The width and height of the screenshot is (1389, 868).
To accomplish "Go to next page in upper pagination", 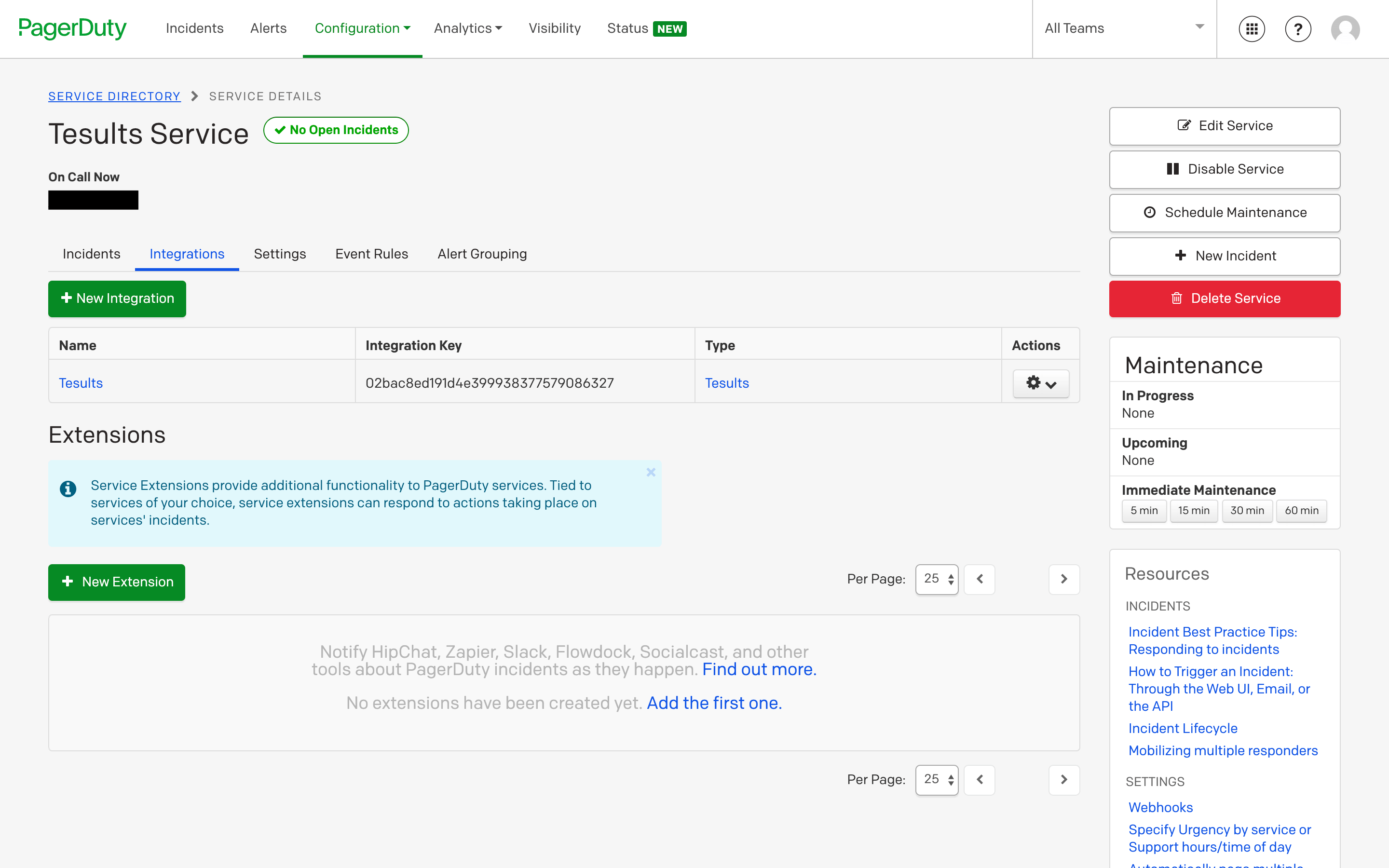I will click(1063, 579).
